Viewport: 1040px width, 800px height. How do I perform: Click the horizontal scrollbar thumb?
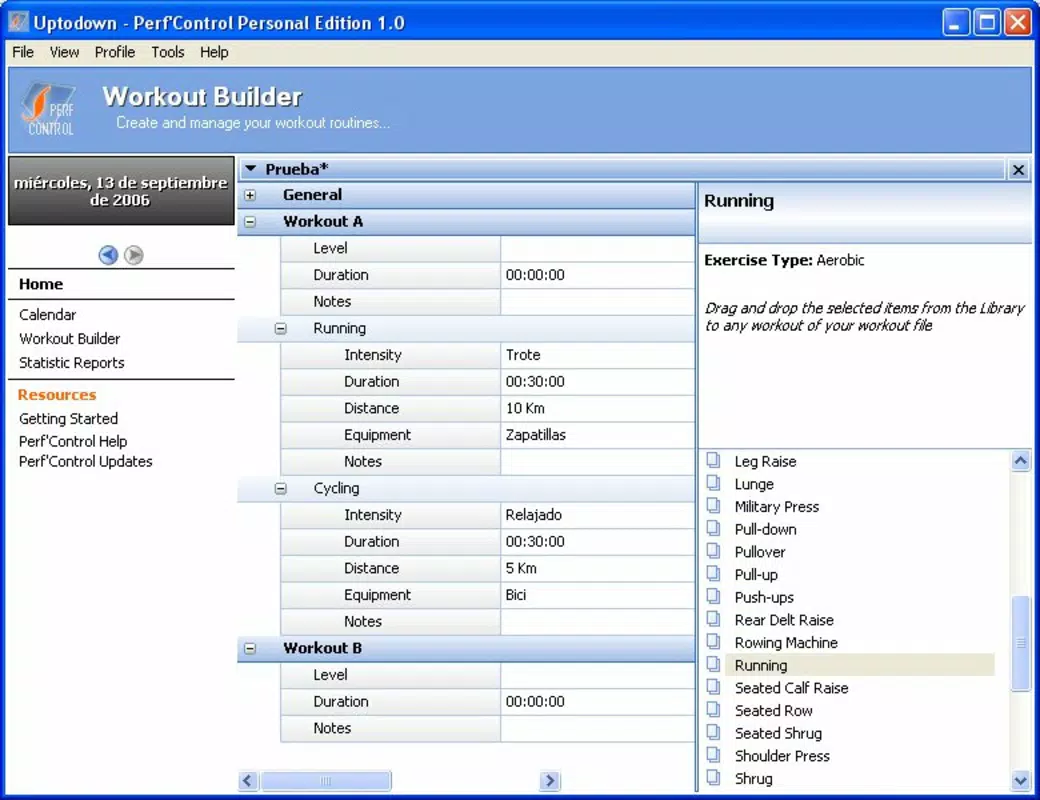tap(326, 781)
